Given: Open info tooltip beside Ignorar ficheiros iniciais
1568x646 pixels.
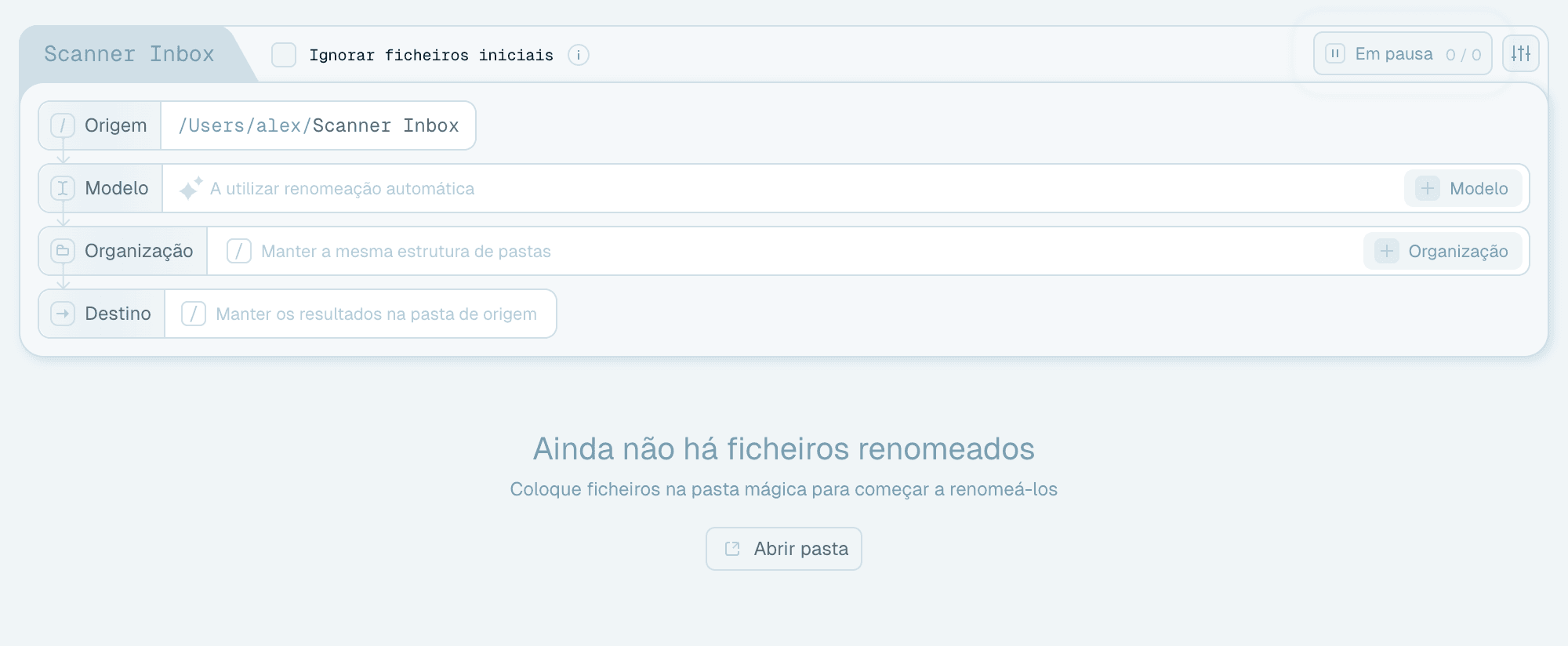Looking at the screenshot, I should [579, 55].
